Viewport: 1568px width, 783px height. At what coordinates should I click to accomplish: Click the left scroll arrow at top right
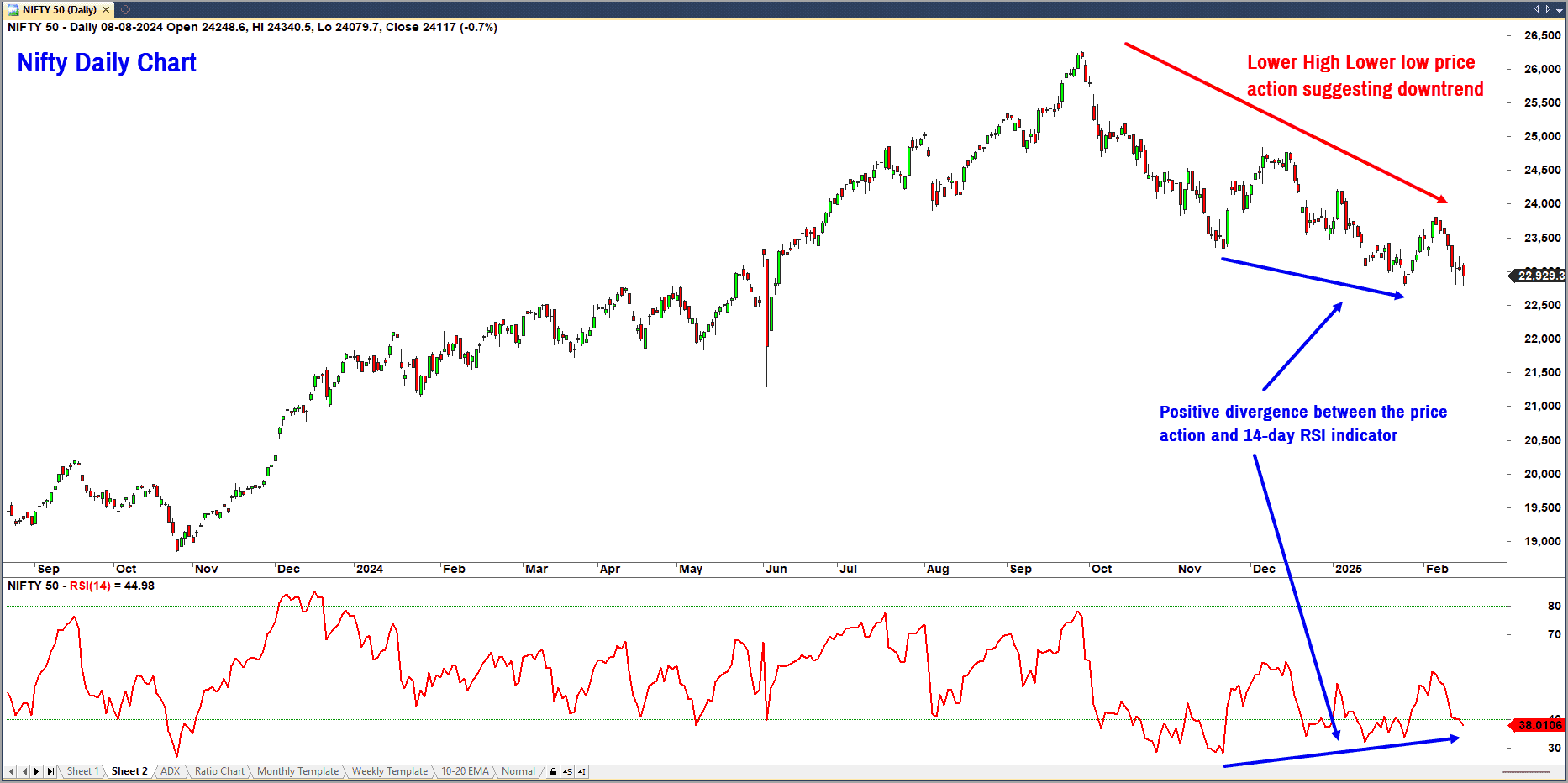tap(1536, 9)
